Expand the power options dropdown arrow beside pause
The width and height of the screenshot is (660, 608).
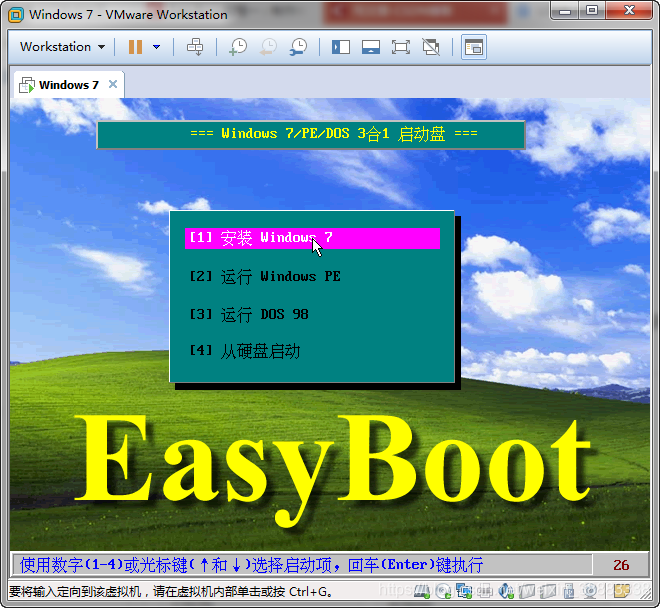click(157, 47)
